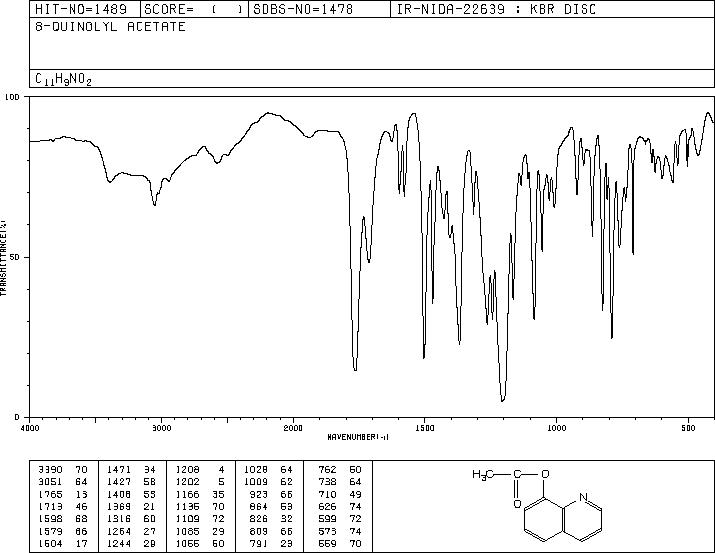This screenshot has width=715, height=553.
Task: Click the 8-quinolyl acetate structure diagram
Action: click(x=537, y=505)
